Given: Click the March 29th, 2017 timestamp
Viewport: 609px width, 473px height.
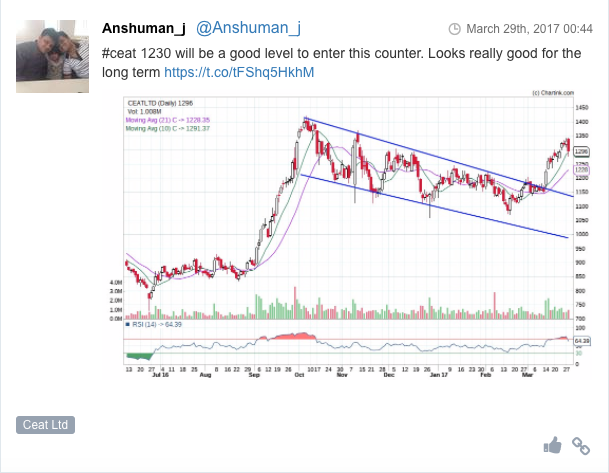Looking at the screenshot, I should pos(529,29).
